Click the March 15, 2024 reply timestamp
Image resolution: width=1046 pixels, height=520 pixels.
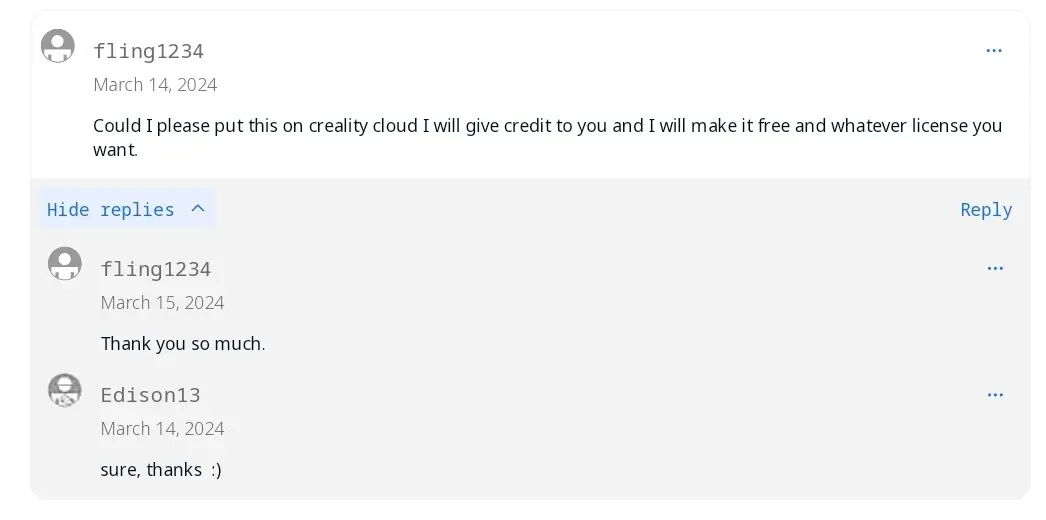(x=163, y=303)
